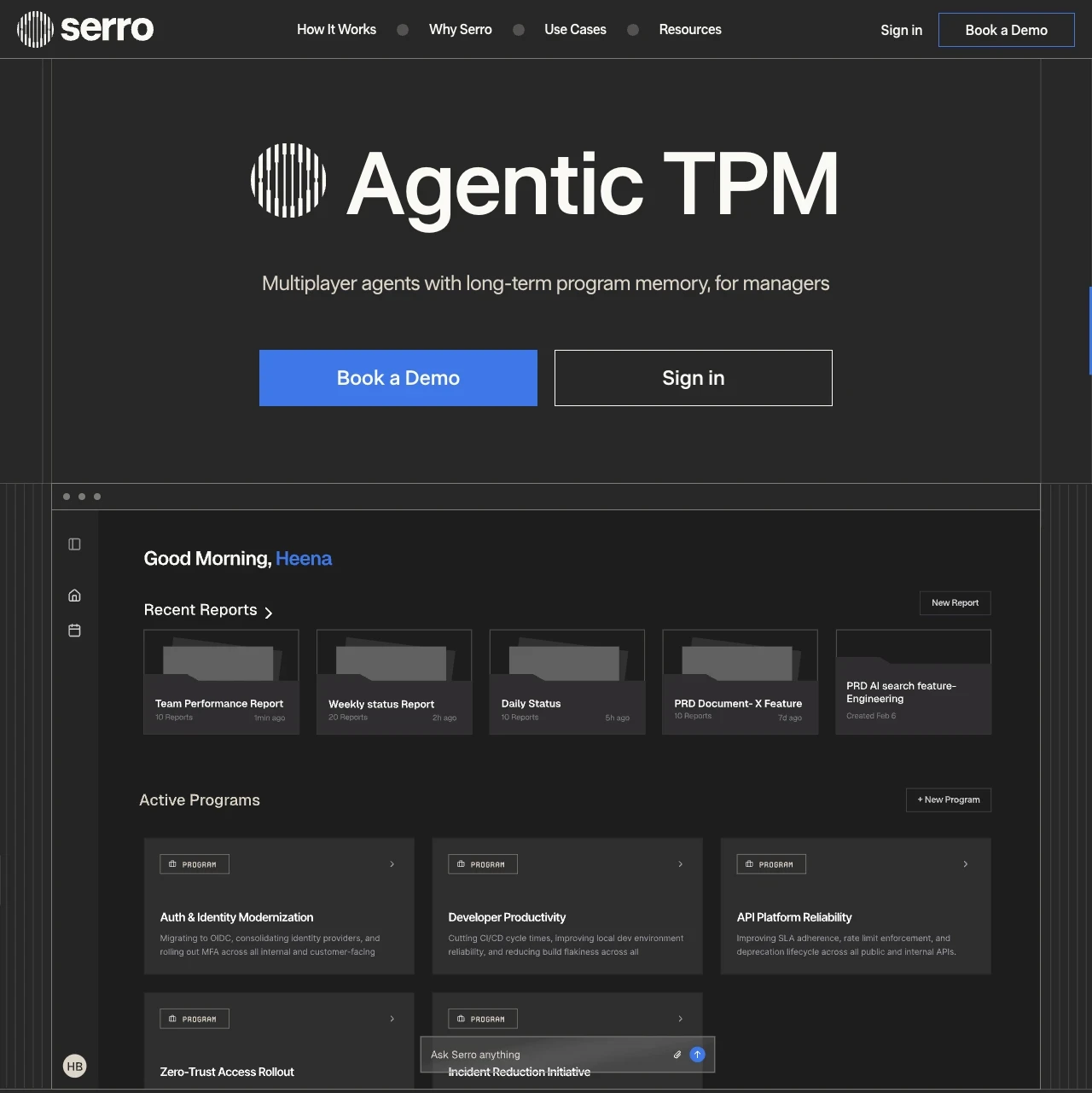Add a New Program
The height and width of the screenshot is (1093, 1092).
[x=949, y=800]
